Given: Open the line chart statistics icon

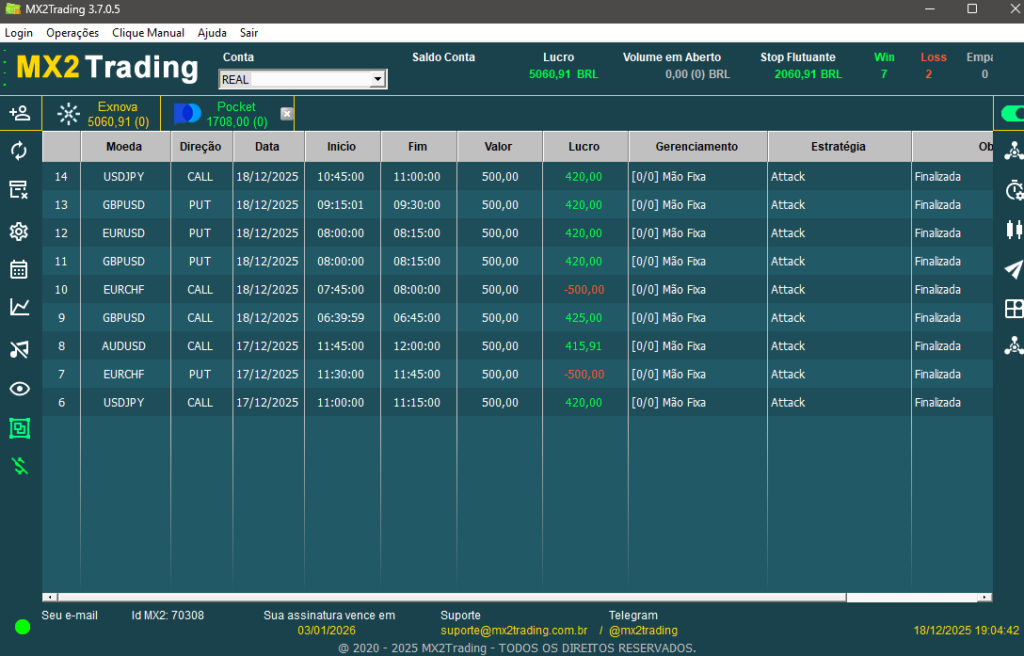Looking at the screenshot, I should pyautogui.click(x=19, y=307).
